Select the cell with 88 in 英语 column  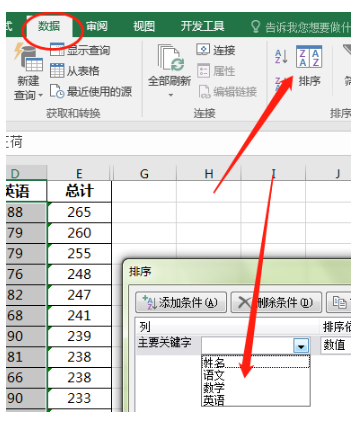[x=26, y=212]
